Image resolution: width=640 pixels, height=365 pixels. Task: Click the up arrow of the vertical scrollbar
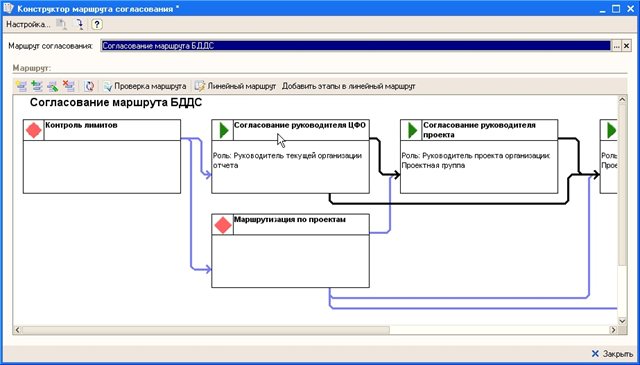point(622,100)
